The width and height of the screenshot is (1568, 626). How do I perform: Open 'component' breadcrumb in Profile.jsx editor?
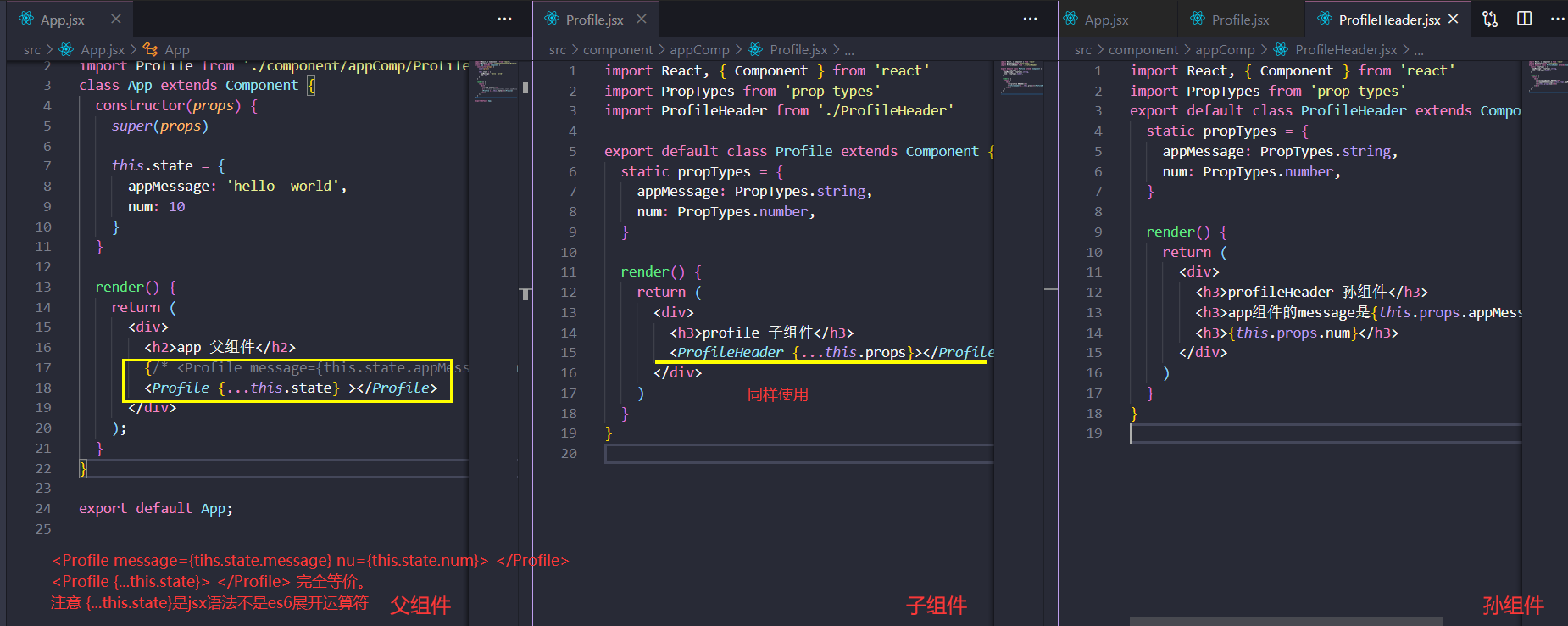[618, 50]
